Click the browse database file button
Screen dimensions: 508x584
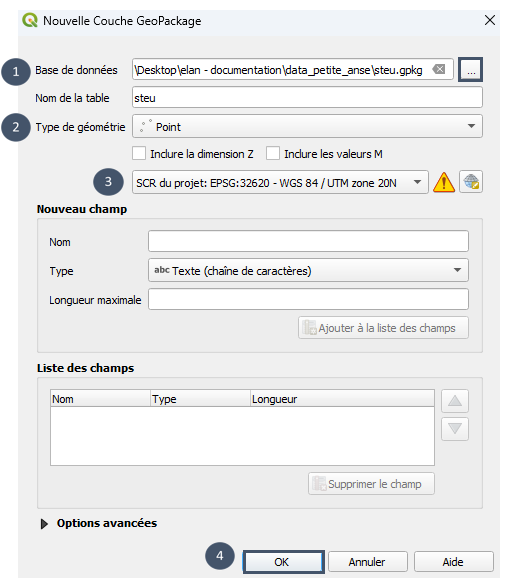(x=470, y=70)
